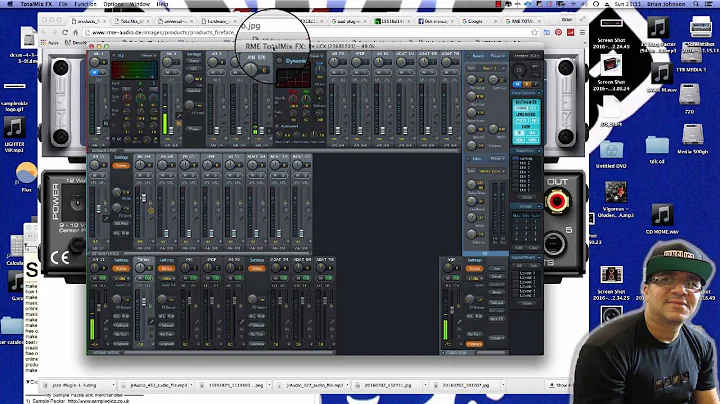The height and width of the screenshot is (404, 720).
Task: Click the Chrome back arrow
Action: (x=44, y=33)
